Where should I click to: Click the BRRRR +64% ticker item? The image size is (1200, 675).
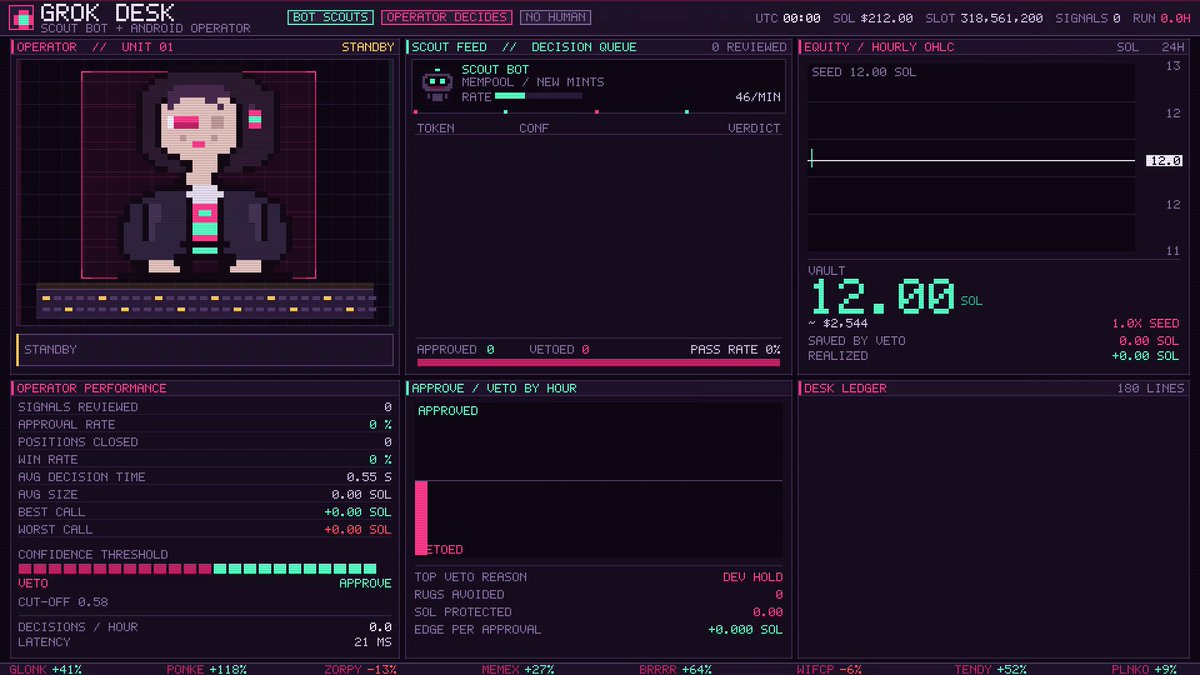pyautogui.click(x=676, y=669)
